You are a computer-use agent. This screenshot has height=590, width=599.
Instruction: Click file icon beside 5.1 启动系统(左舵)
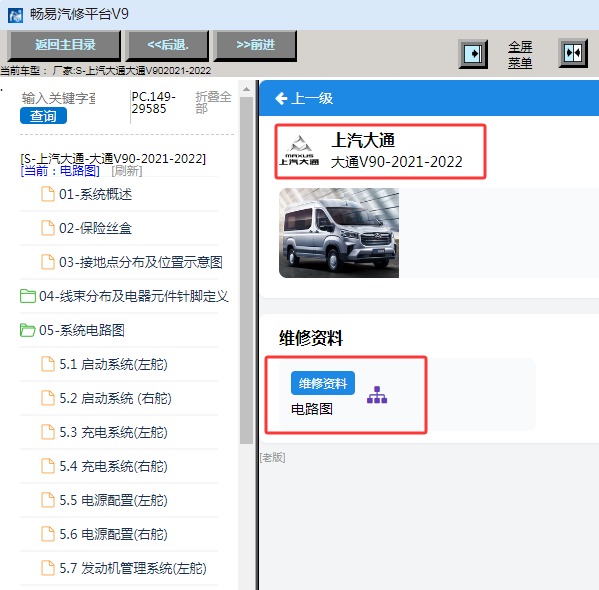[x=48, y=364]
